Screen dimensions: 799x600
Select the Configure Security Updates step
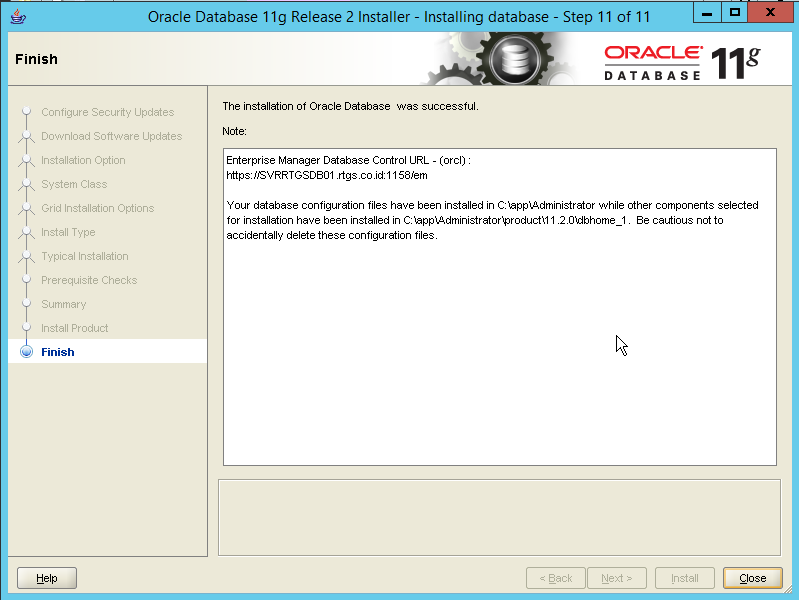(x=108, y=112)
